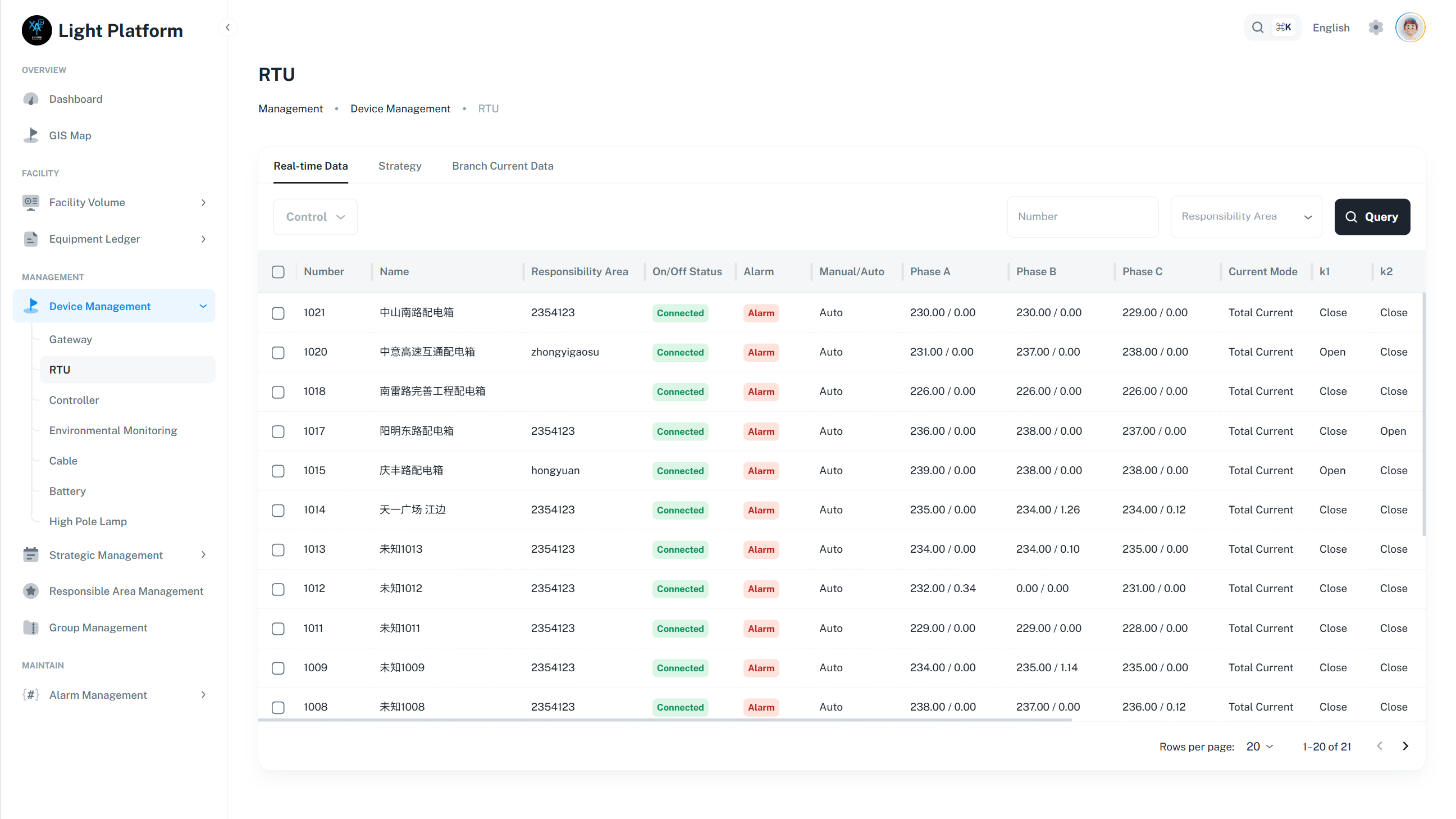Open the Responsibility Area dropdown
Viewport: 1456px width, 819px height.
1246,217
